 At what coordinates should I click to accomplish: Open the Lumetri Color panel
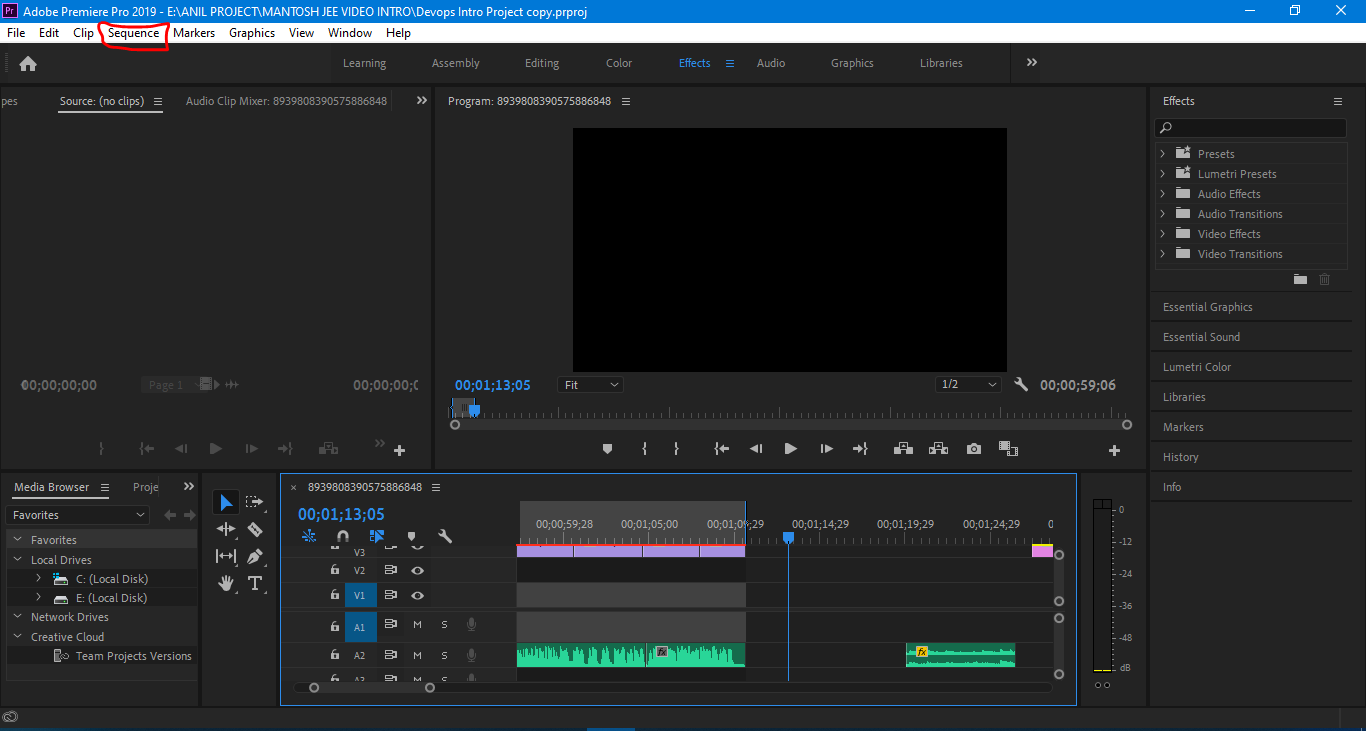[1197, 367]
